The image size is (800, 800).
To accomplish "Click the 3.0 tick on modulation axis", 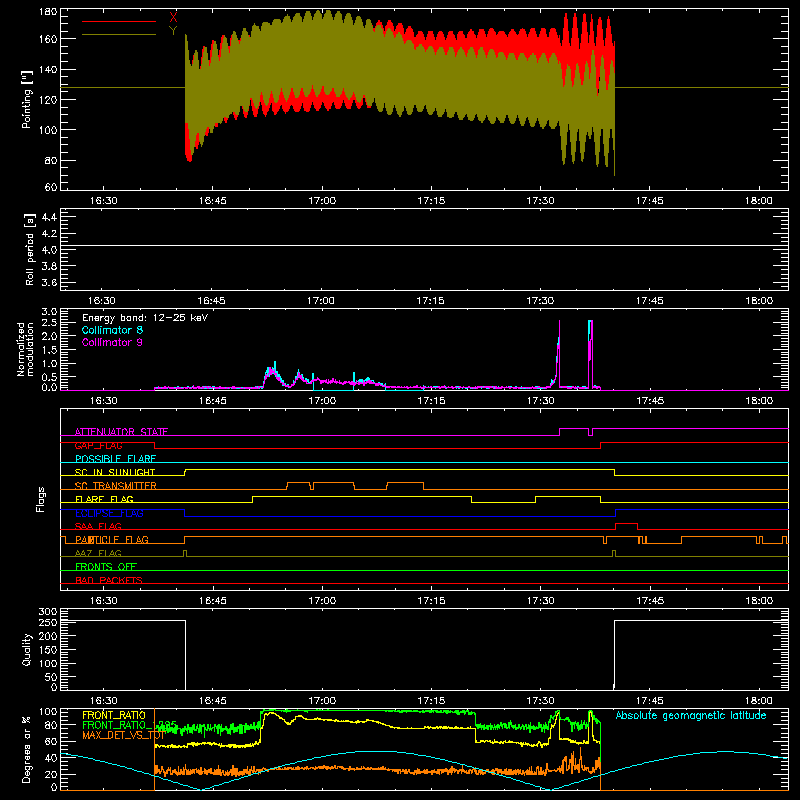I will click(49, 312).
